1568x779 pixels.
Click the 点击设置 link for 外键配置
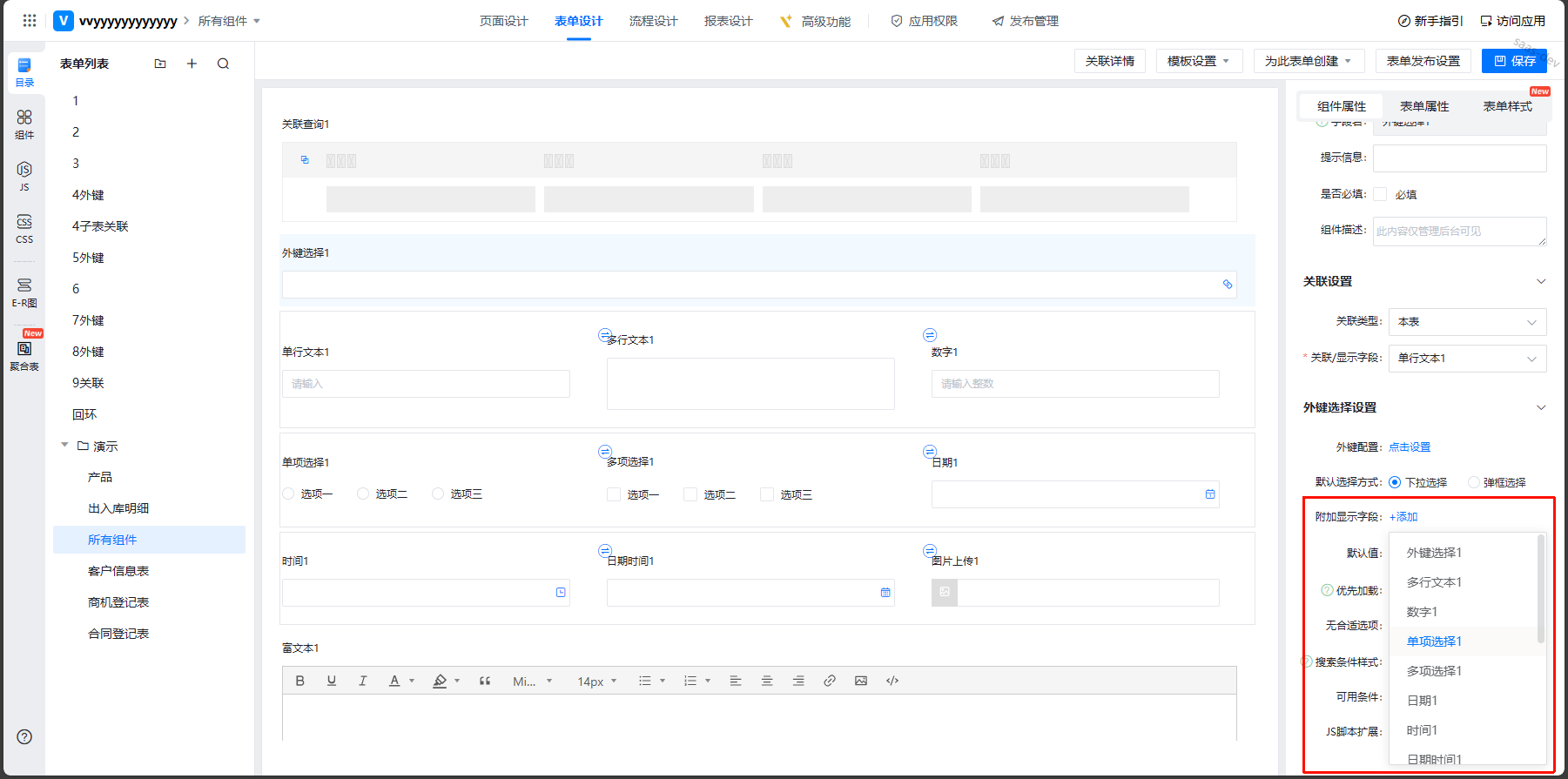(x=1410, y=447)
